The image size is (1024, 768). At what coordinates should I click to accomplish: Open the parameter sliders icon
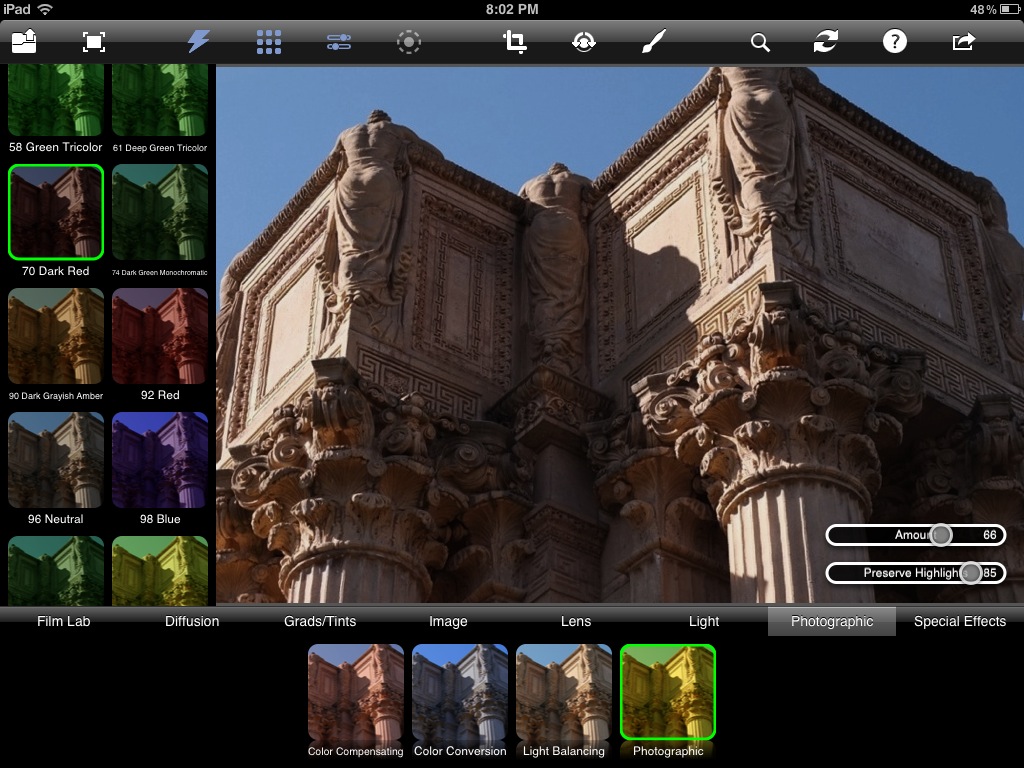(339, 42)
